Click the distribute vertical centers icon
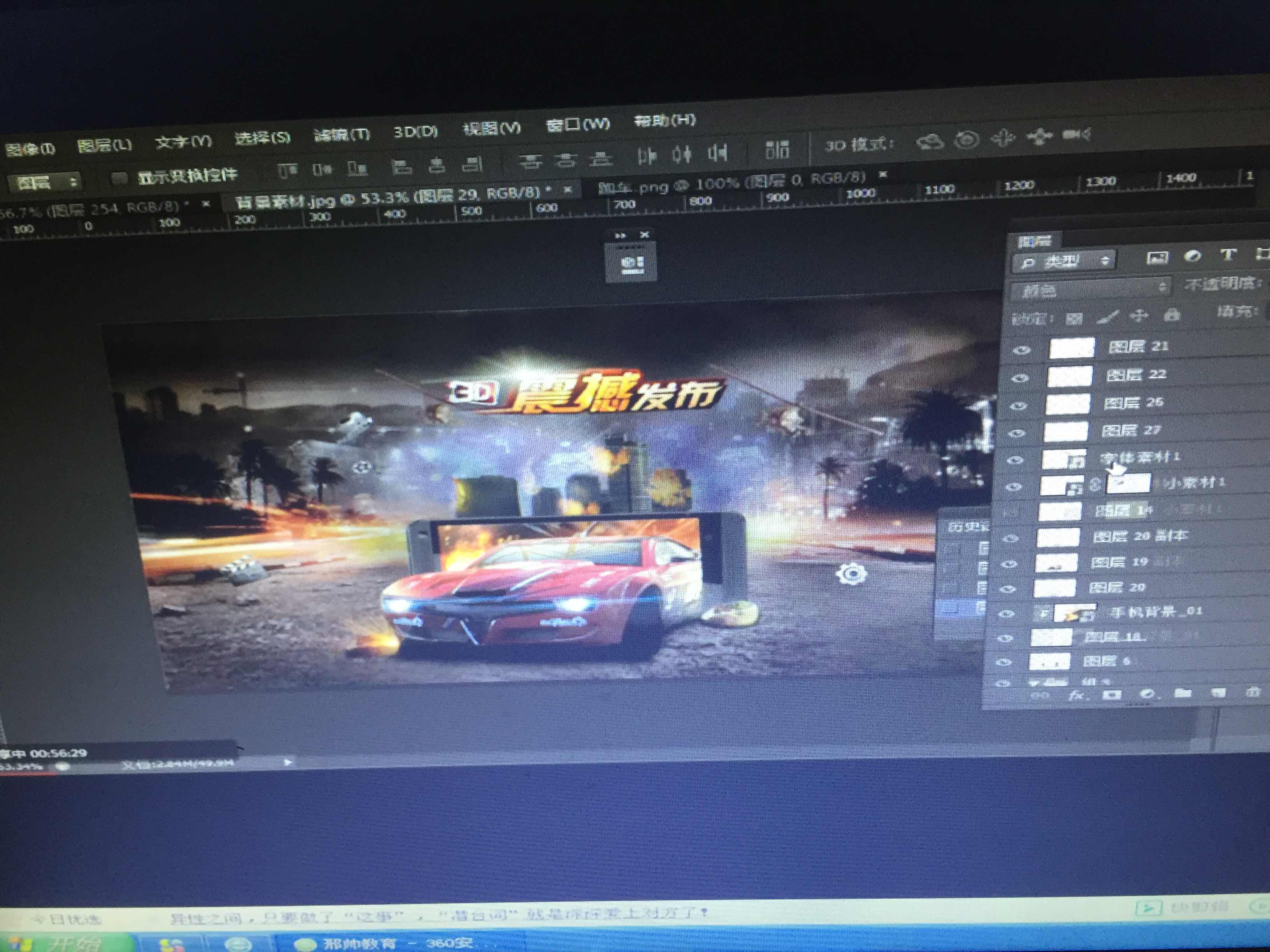This screenshot has height=952, width=1270. 565,160
